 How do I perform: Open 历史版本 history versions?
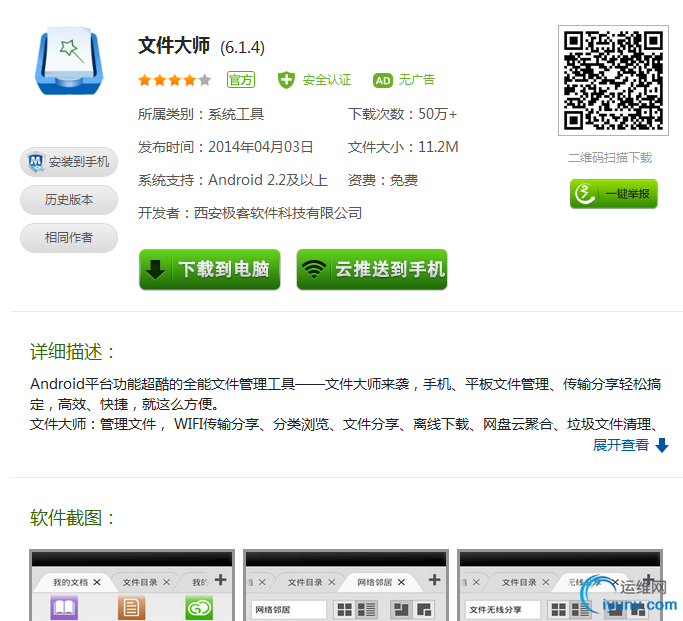pos(69,200)
